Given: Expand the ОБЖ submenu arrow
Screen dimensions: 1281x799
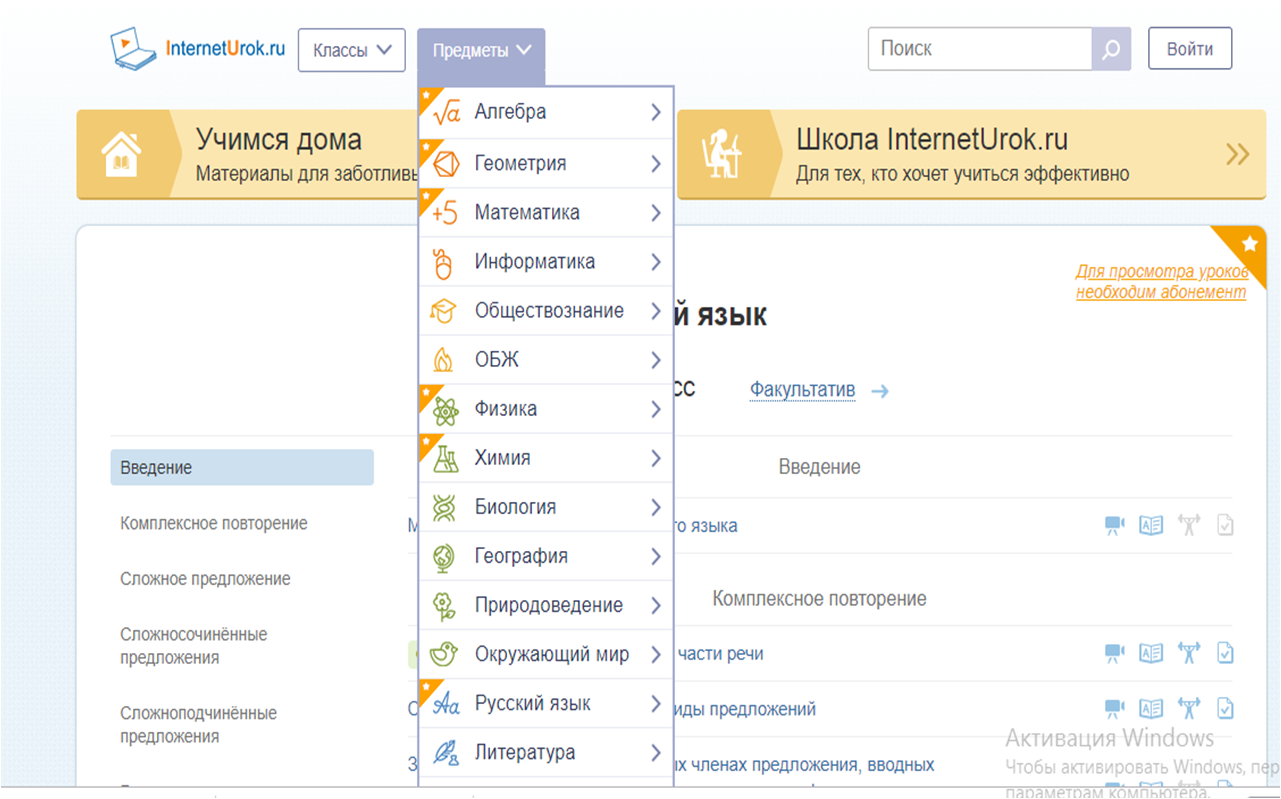Looking at the screenshot, I should [x=656, y=360].
